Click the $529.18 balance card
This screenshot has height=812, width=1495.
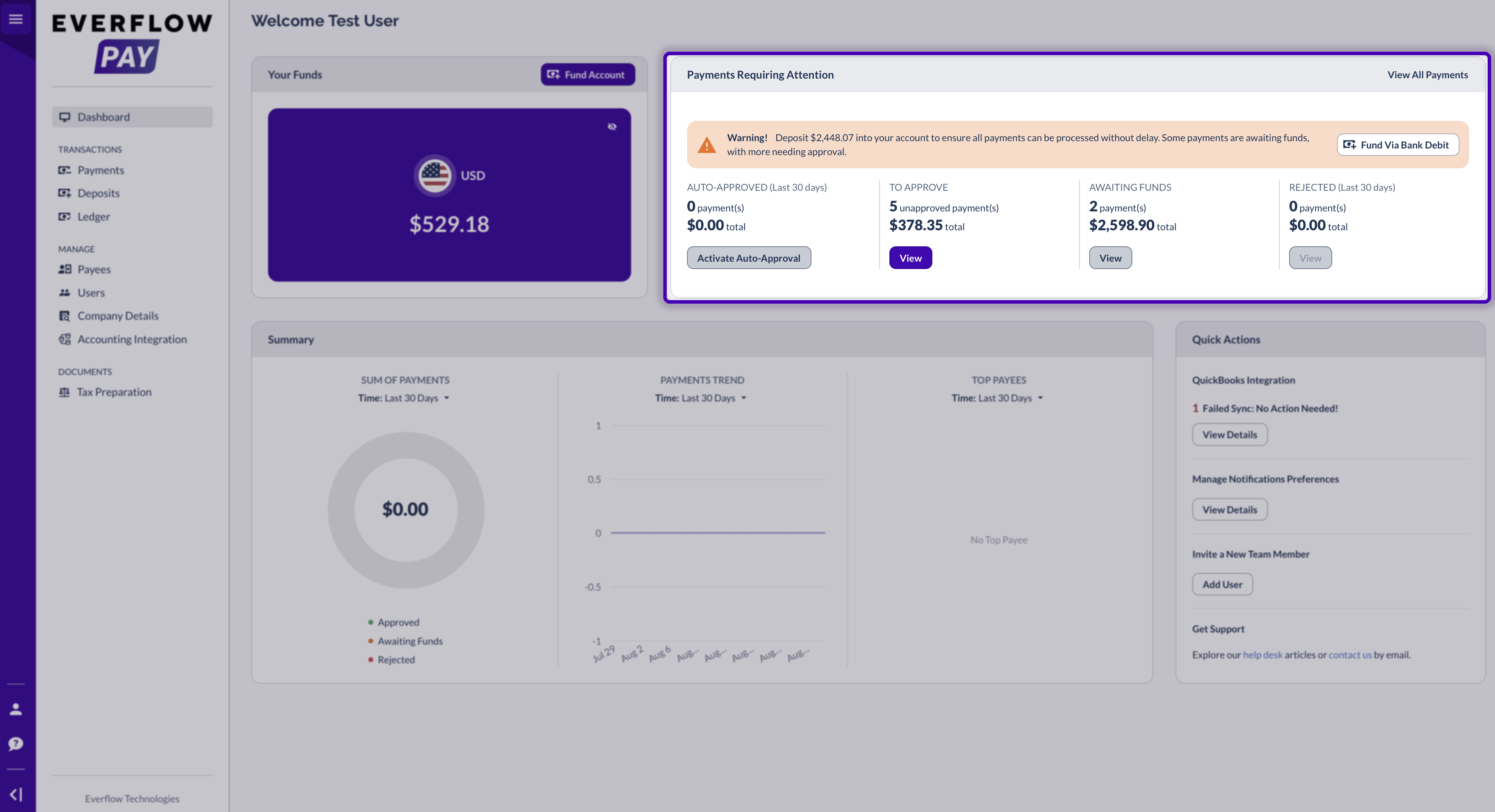click(449, 195)
